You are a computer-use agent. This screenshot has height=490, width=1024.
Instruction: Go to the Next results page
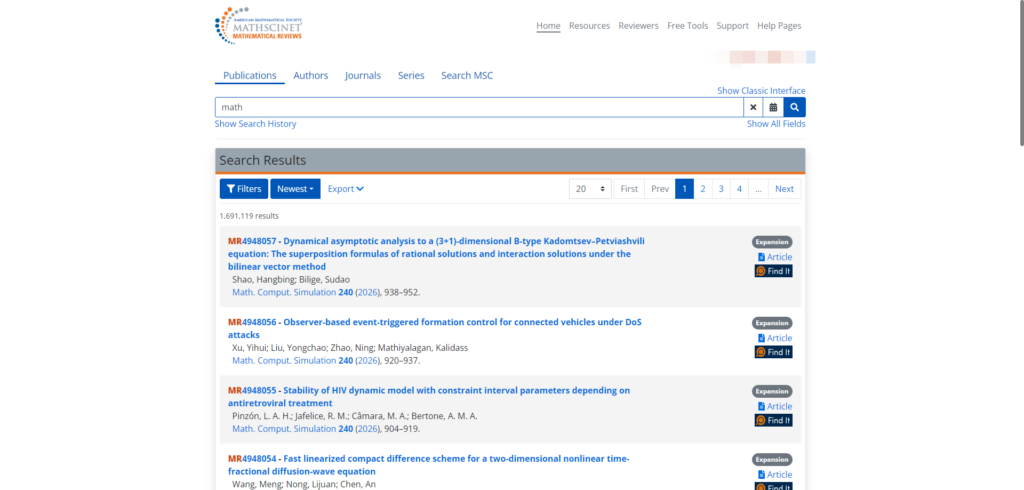(x=784, y=189)
